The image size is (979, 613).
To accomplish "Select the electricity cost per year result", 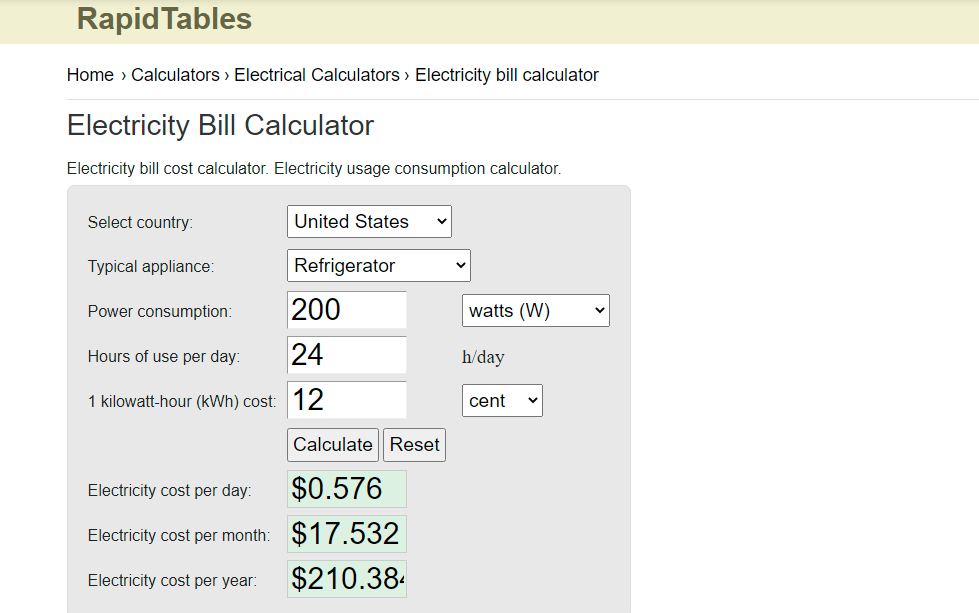I will (346, 578).
